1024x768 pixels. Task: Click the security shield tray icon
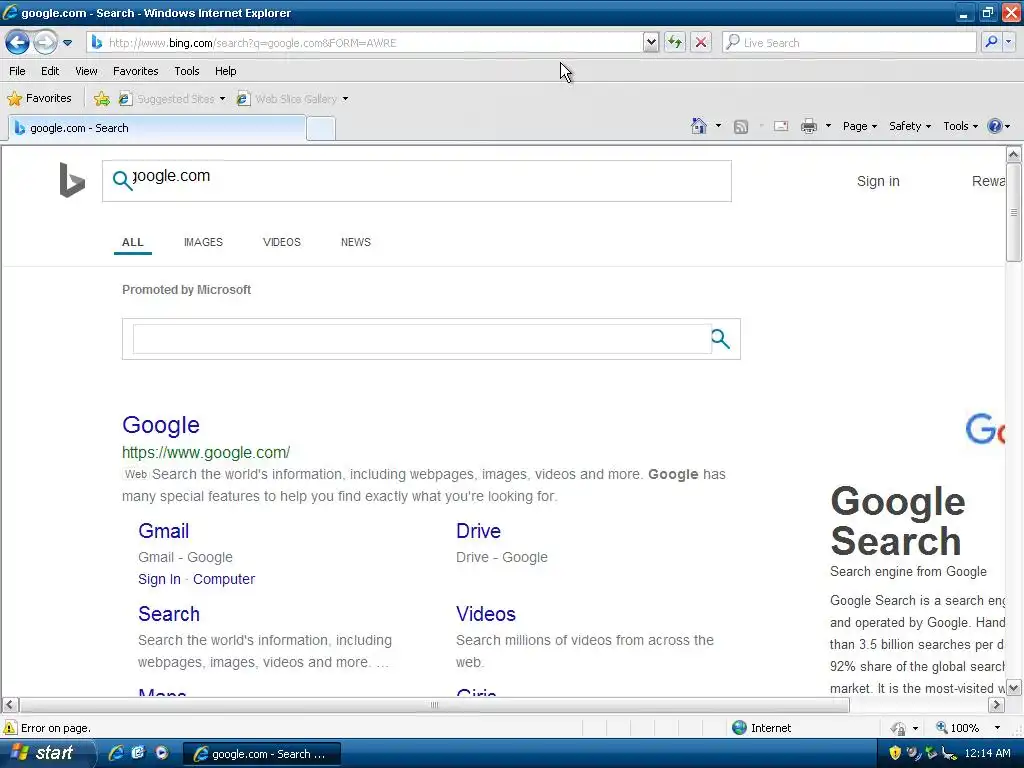[895, 753]
